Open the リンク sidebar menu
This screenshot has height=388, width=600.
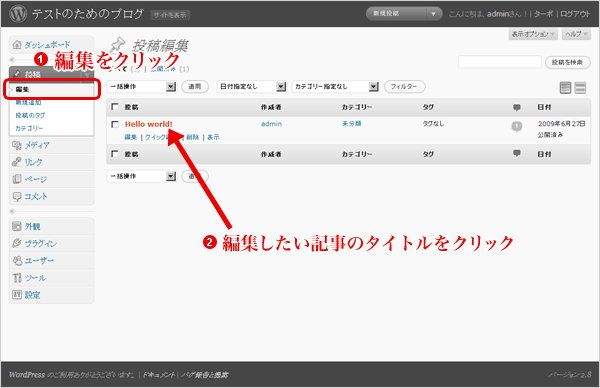tap(33, 162)
